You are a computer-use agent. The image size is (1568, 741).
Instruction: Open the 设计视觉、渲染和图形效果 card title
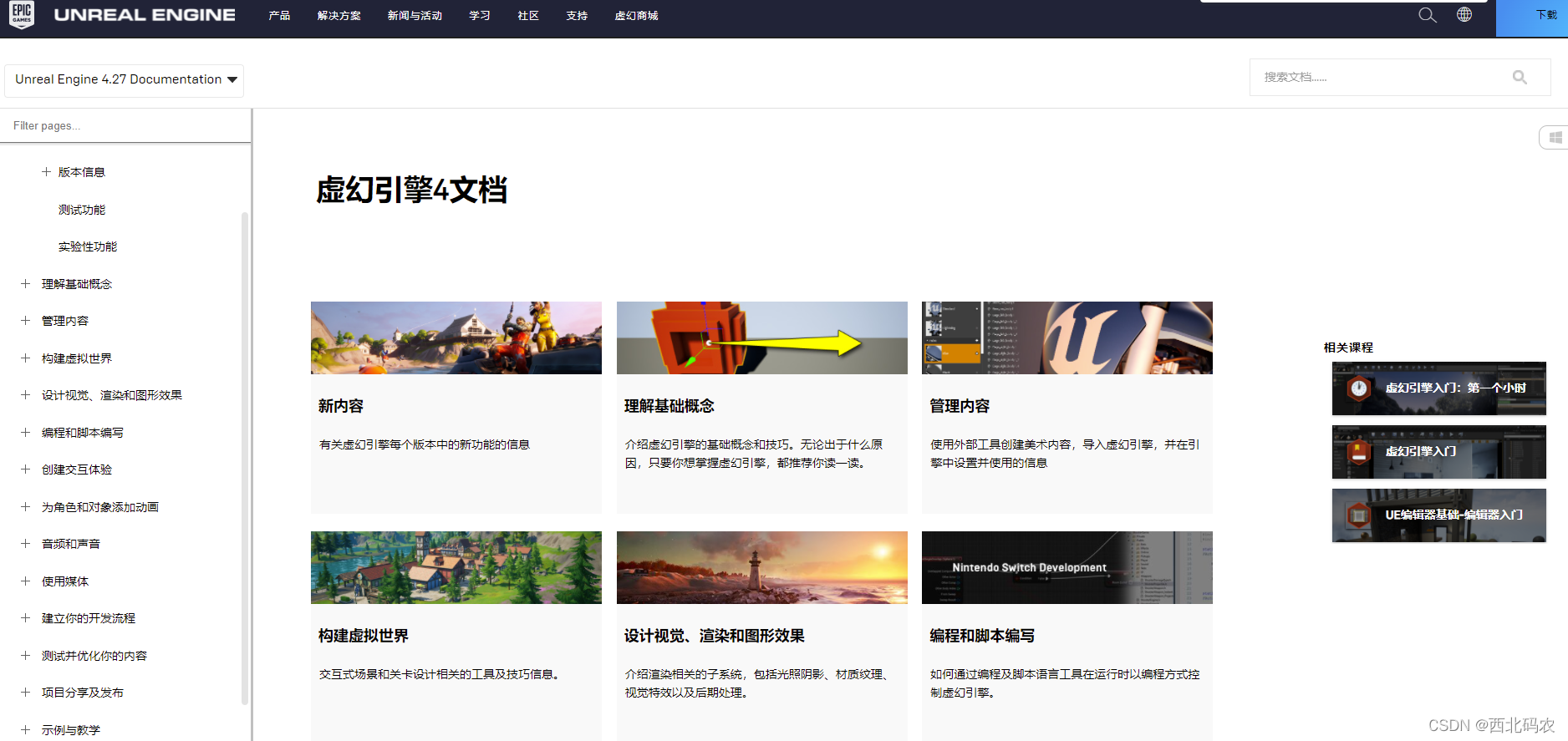coord(715,636)
